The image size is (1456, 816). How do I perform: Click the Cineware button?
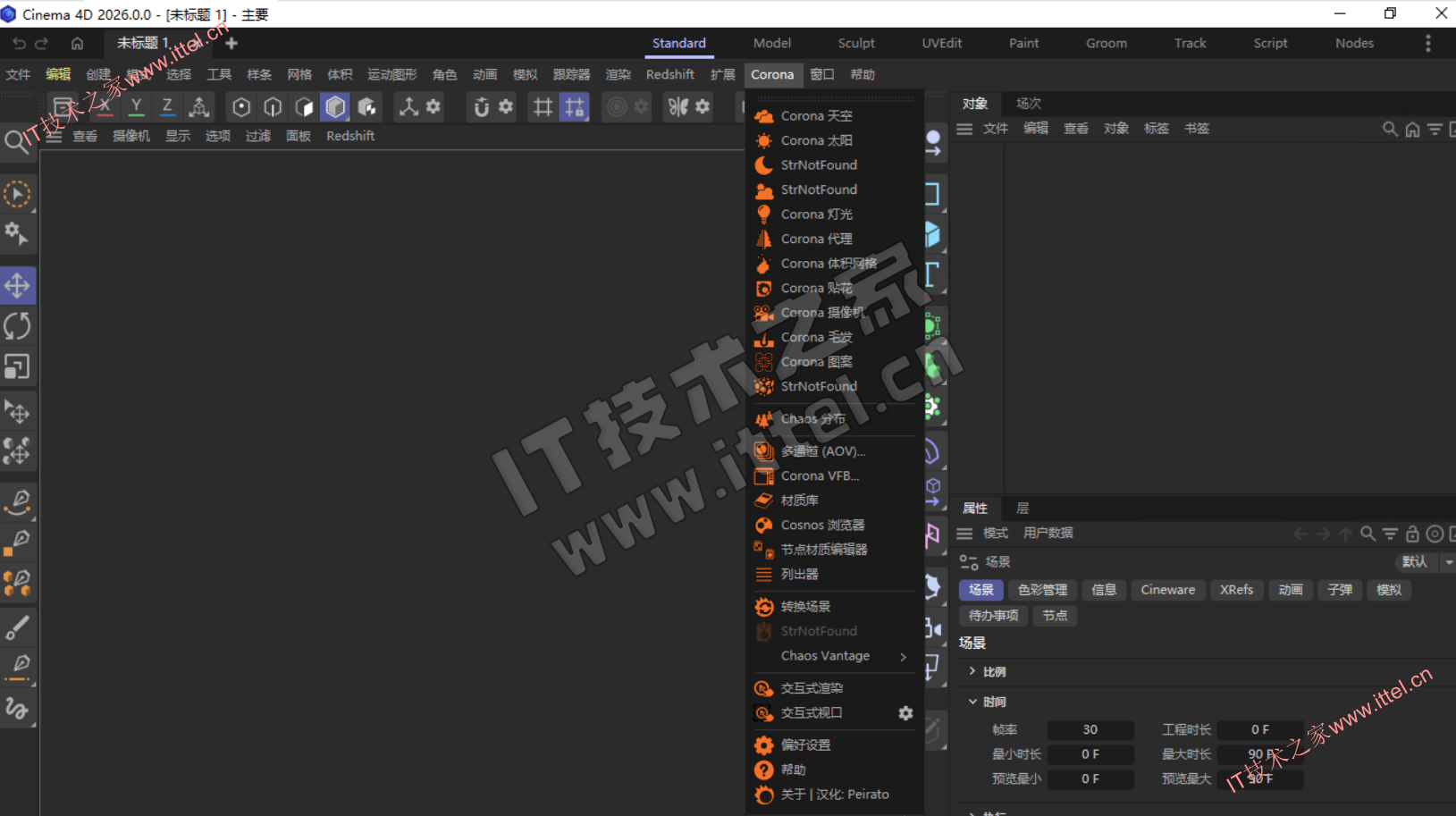(1167, 590)
